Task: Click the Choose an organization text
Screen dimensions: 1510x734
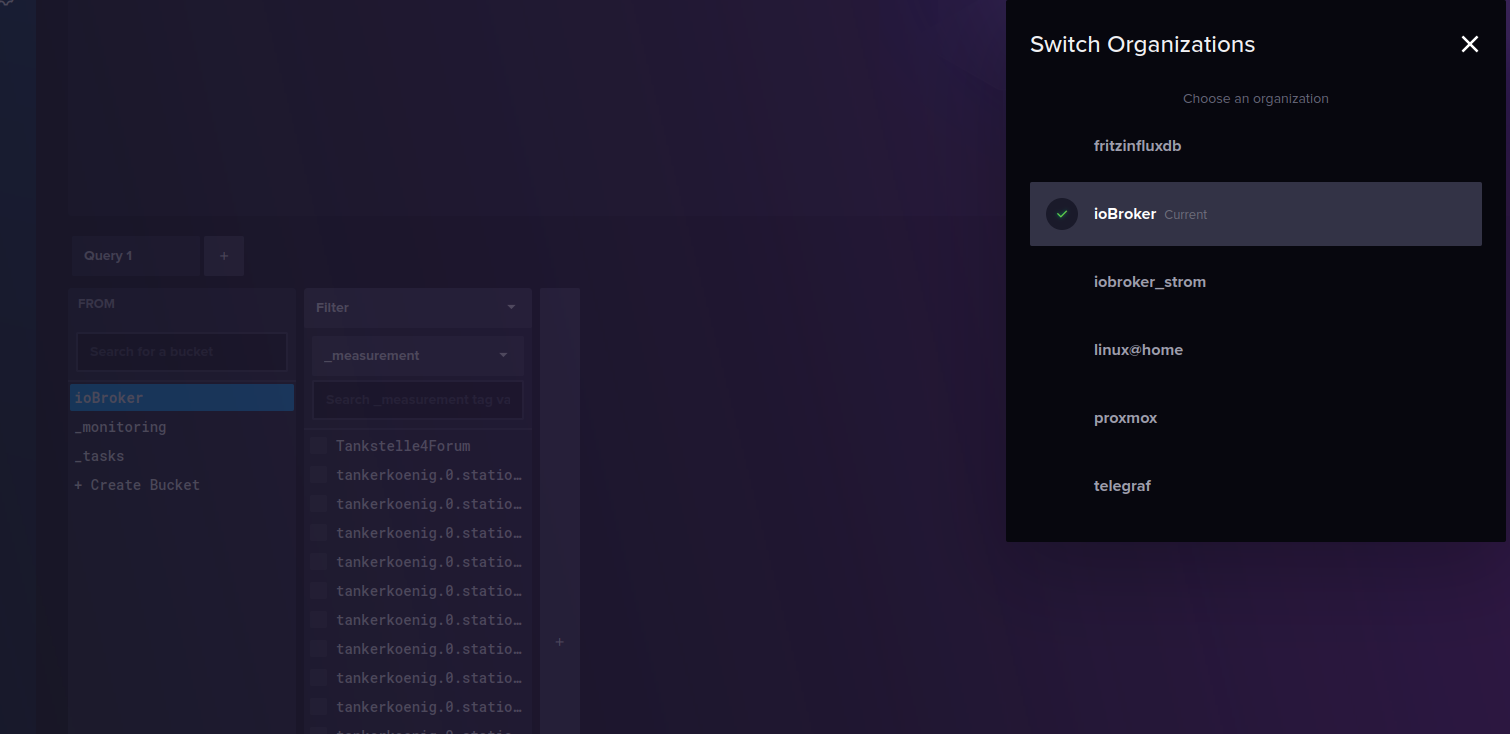Action: pos(1256,98)
